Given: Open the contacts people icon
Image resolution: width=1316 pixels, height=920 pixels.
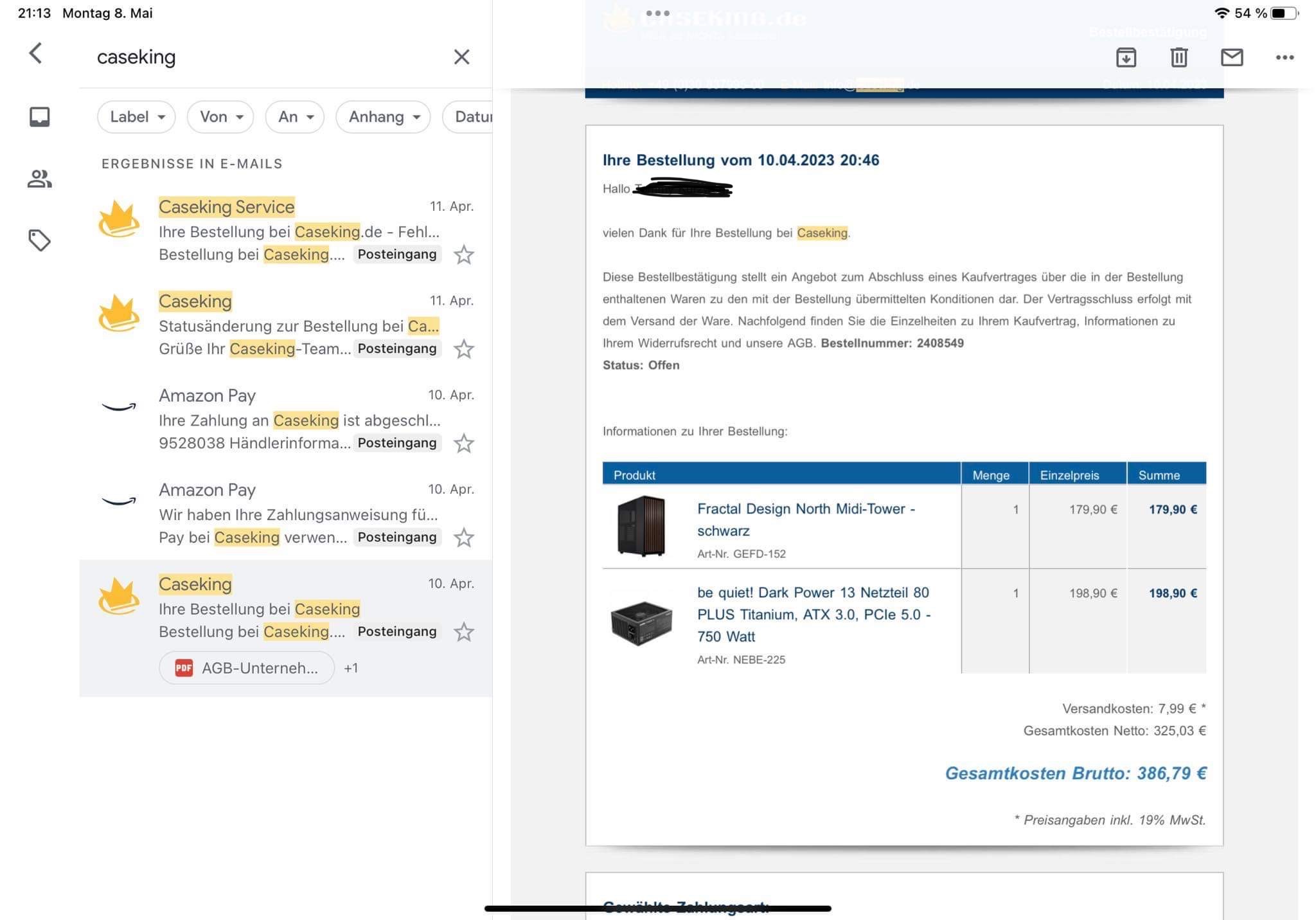Looking at the screenshot, I should (x=40, y=179).
